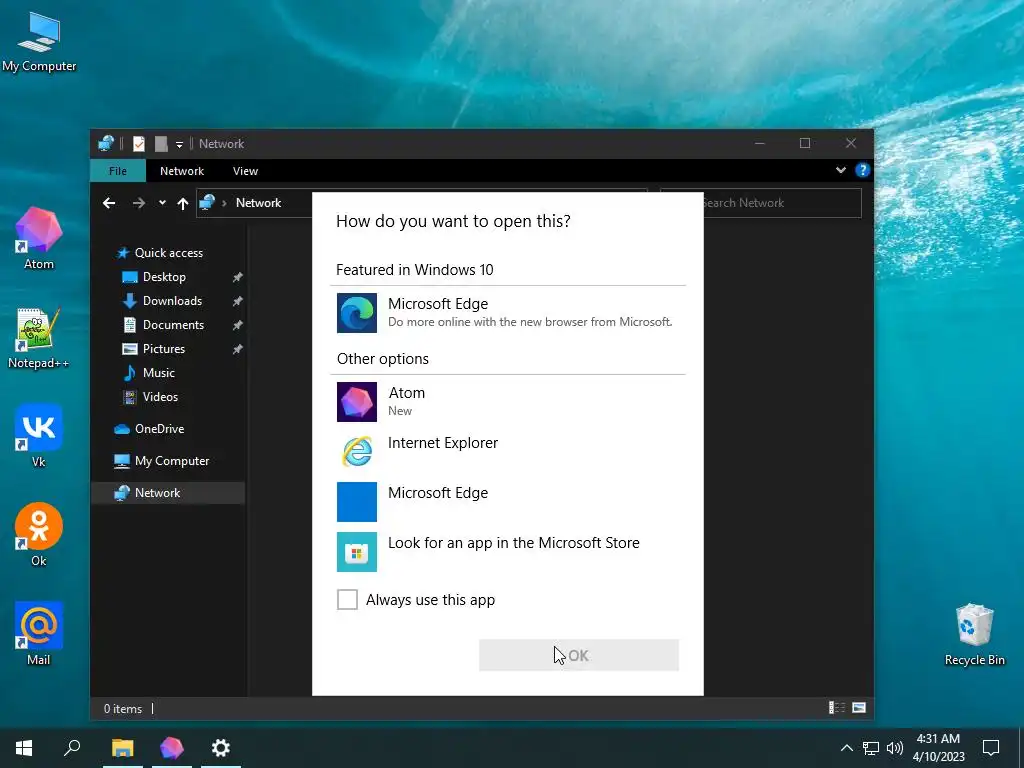Viewport: 1024px width, 768px height.
Task: Select the blue-square Microsoft Edge option
Action: coord(507,502)
